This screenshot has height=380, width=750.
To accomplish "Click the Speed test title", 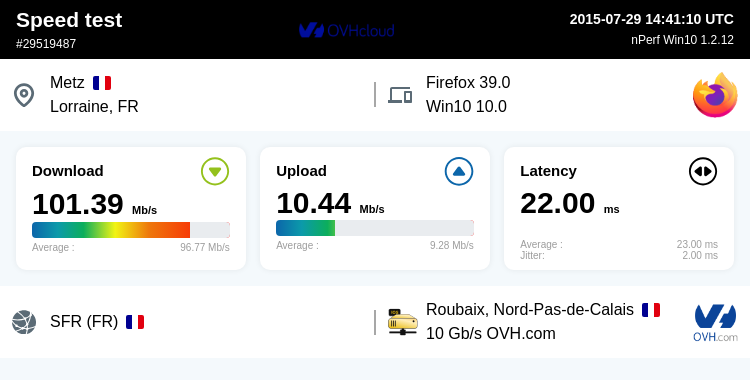I will click(69, 20).
